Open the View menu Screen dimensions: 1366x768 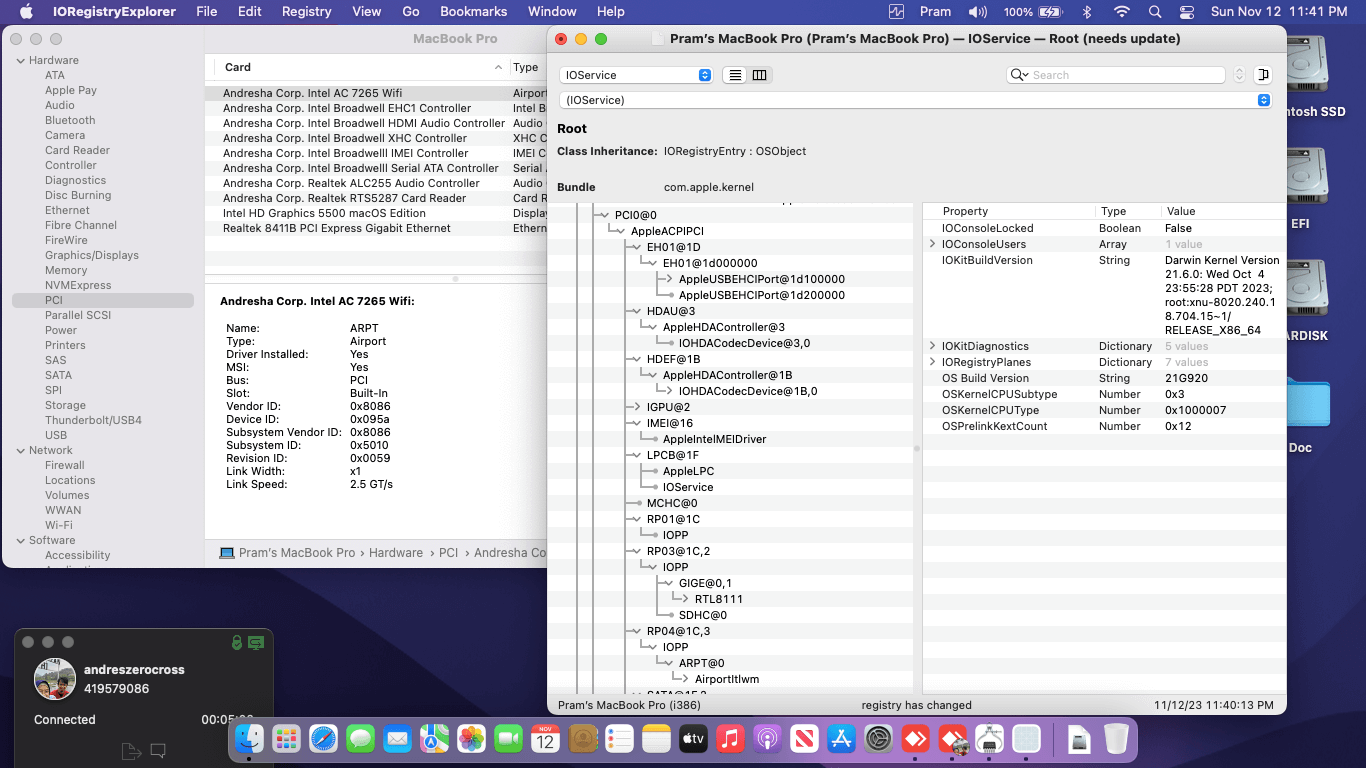(x=367, y=12)
